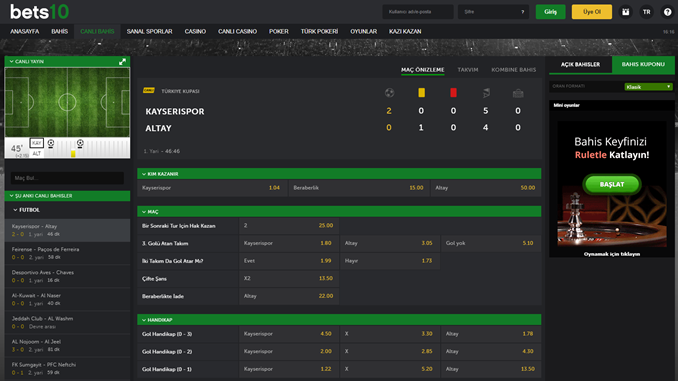Click the live pitch video thumbnail
The width and height of the screenshot is (678, 381).
(67, 102)
